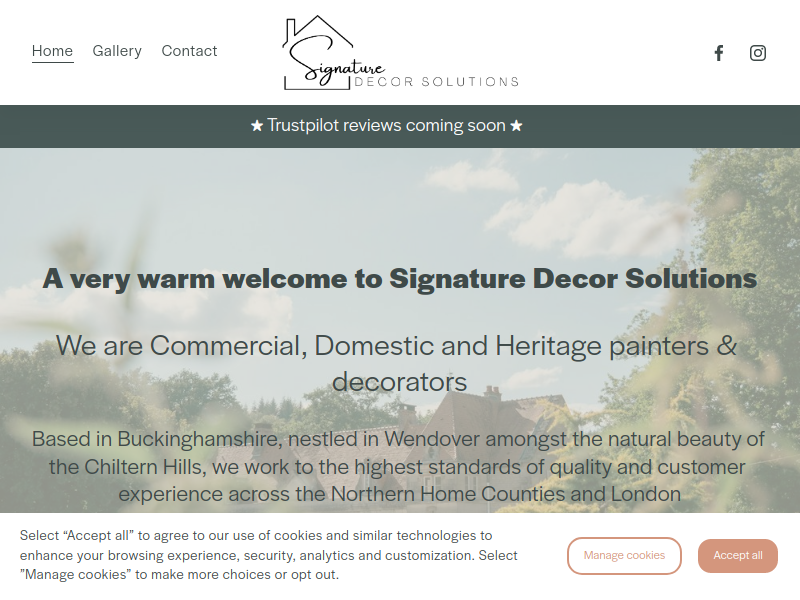Click the Signature house logo
The image size is (800, 600).
click(x=401, y=53)
